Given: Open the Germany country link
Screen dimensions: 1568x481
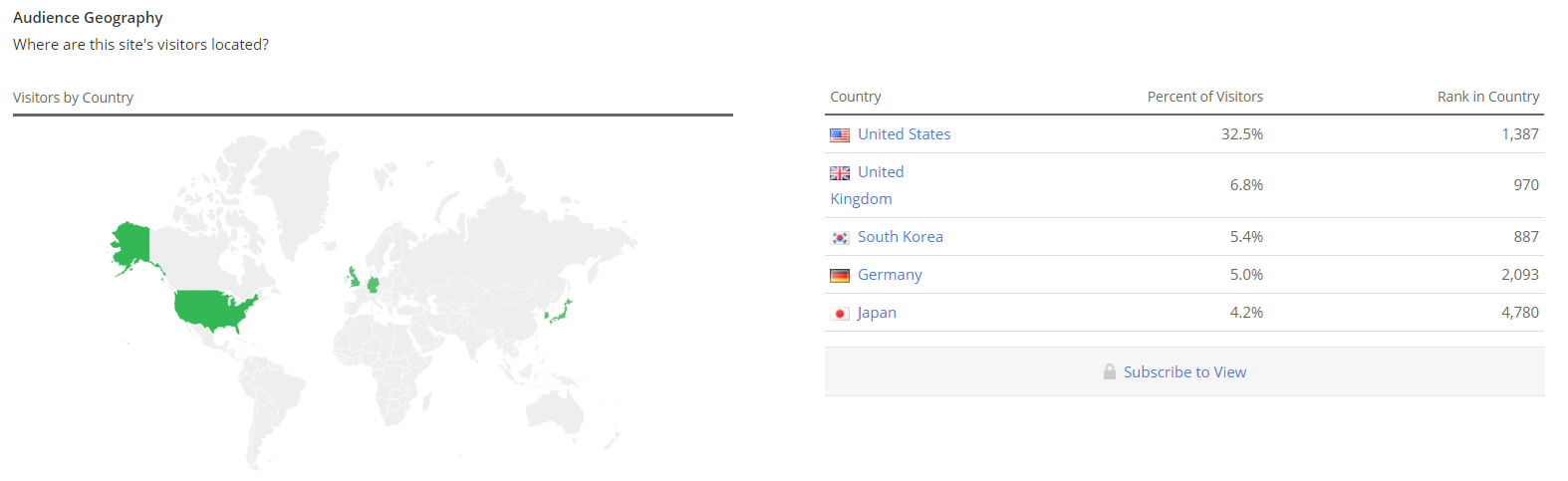Looking at the screenshot, I should point(890,275).
